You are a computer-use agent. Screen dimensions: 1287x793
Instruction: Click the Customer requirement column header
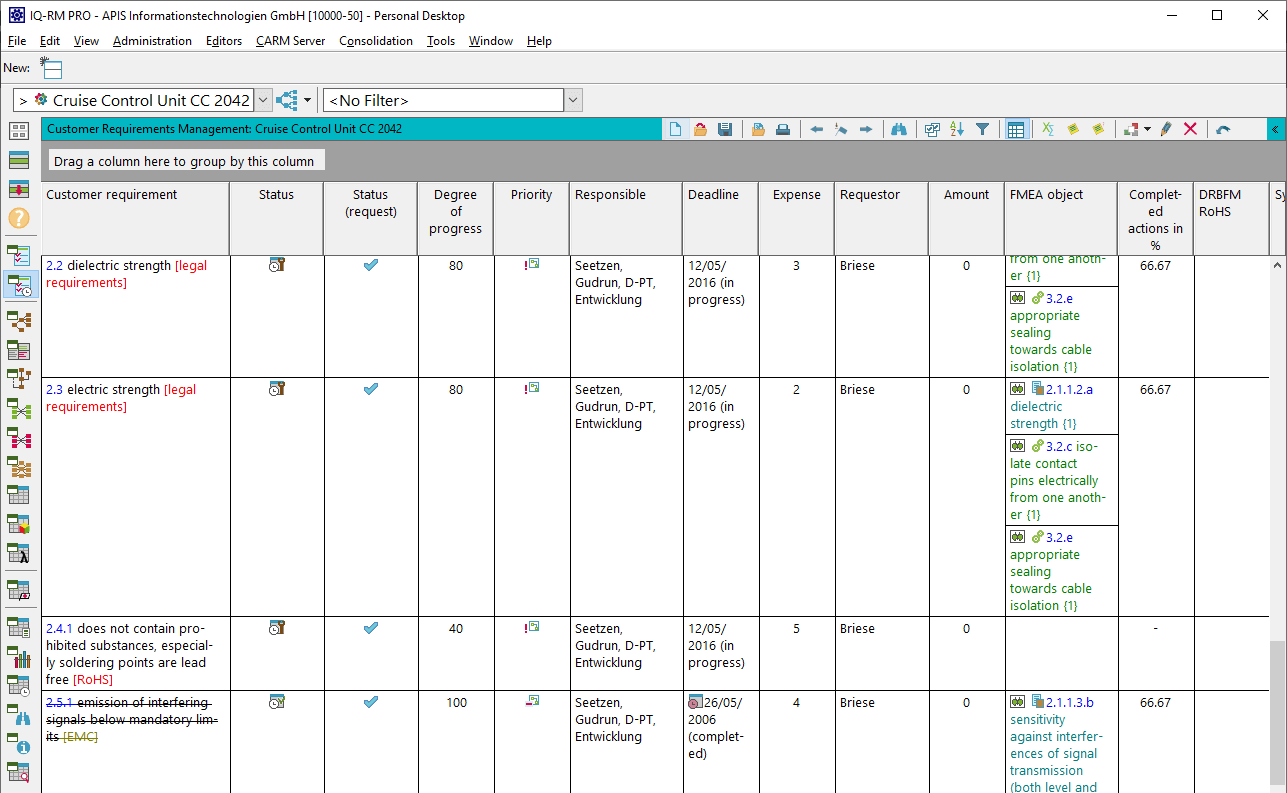135,218
